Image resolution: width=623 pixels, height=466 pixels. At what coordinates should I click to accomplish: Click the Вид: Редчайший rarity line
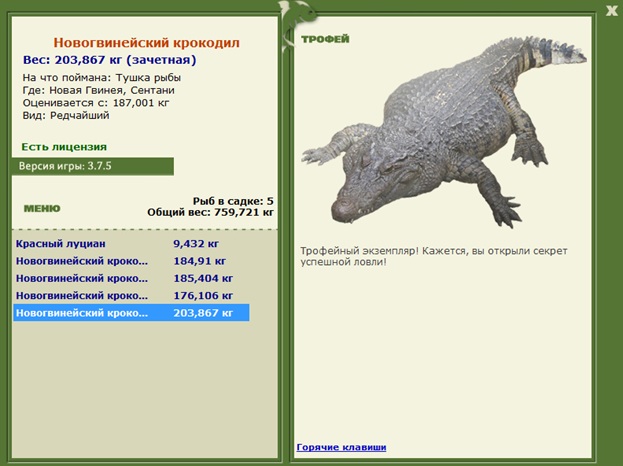(x=66, y=116)
